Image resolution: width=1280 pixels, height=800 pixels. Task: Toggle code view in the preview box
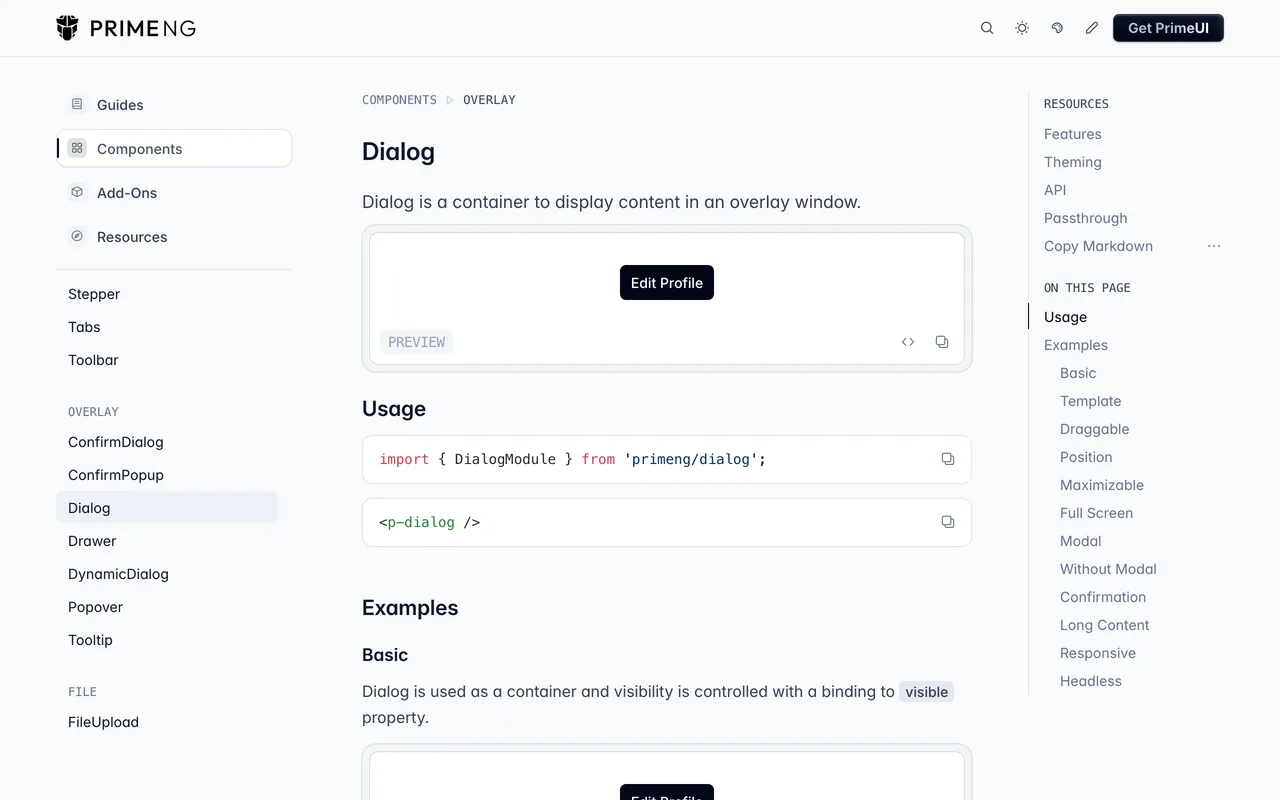[908, 342]
